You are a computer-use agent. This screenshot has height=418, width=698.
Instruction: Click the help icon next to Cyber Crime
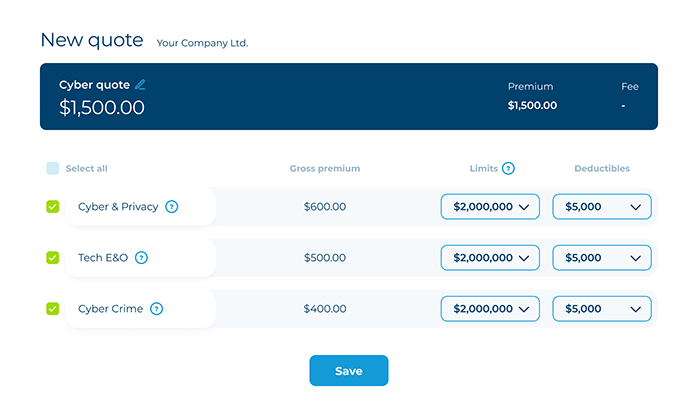pyautogui.click(x=156, y=308)
